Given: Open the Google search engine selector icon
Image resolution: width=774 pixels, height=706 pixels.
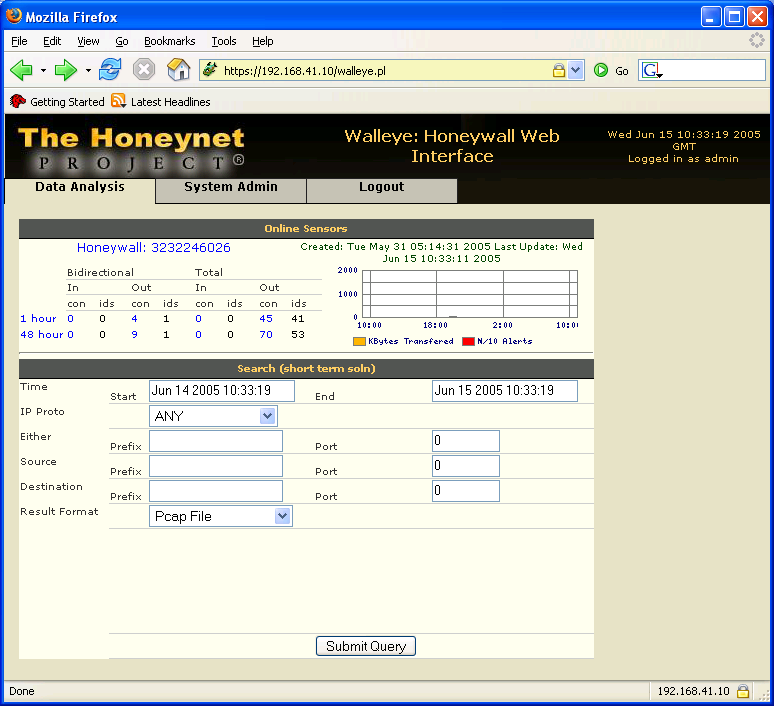Looking at the screenshot, I should (652, 71).
